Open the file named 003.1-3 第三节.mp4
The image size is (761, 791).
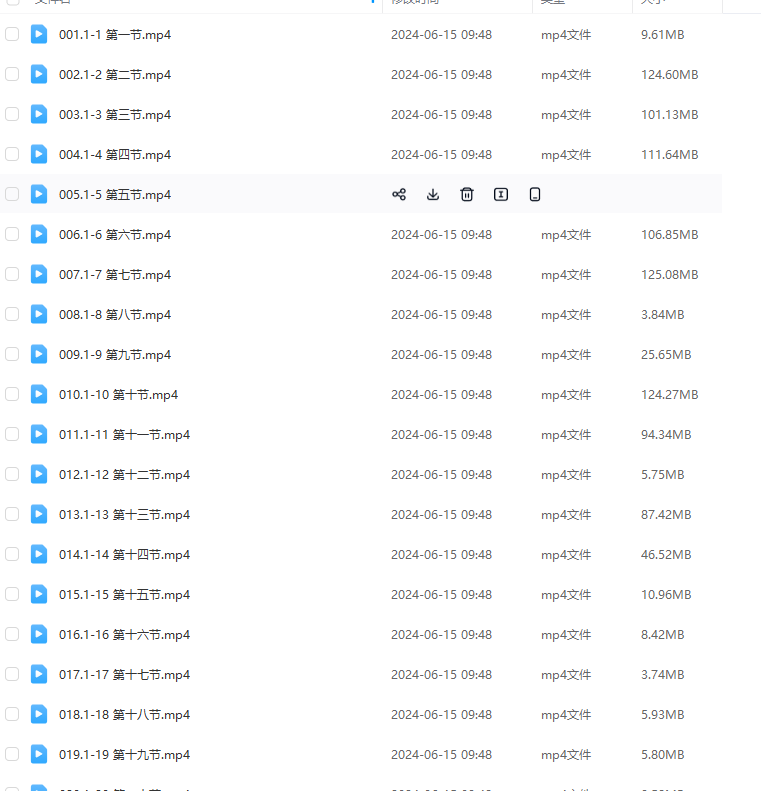click(x=115, y=115)
